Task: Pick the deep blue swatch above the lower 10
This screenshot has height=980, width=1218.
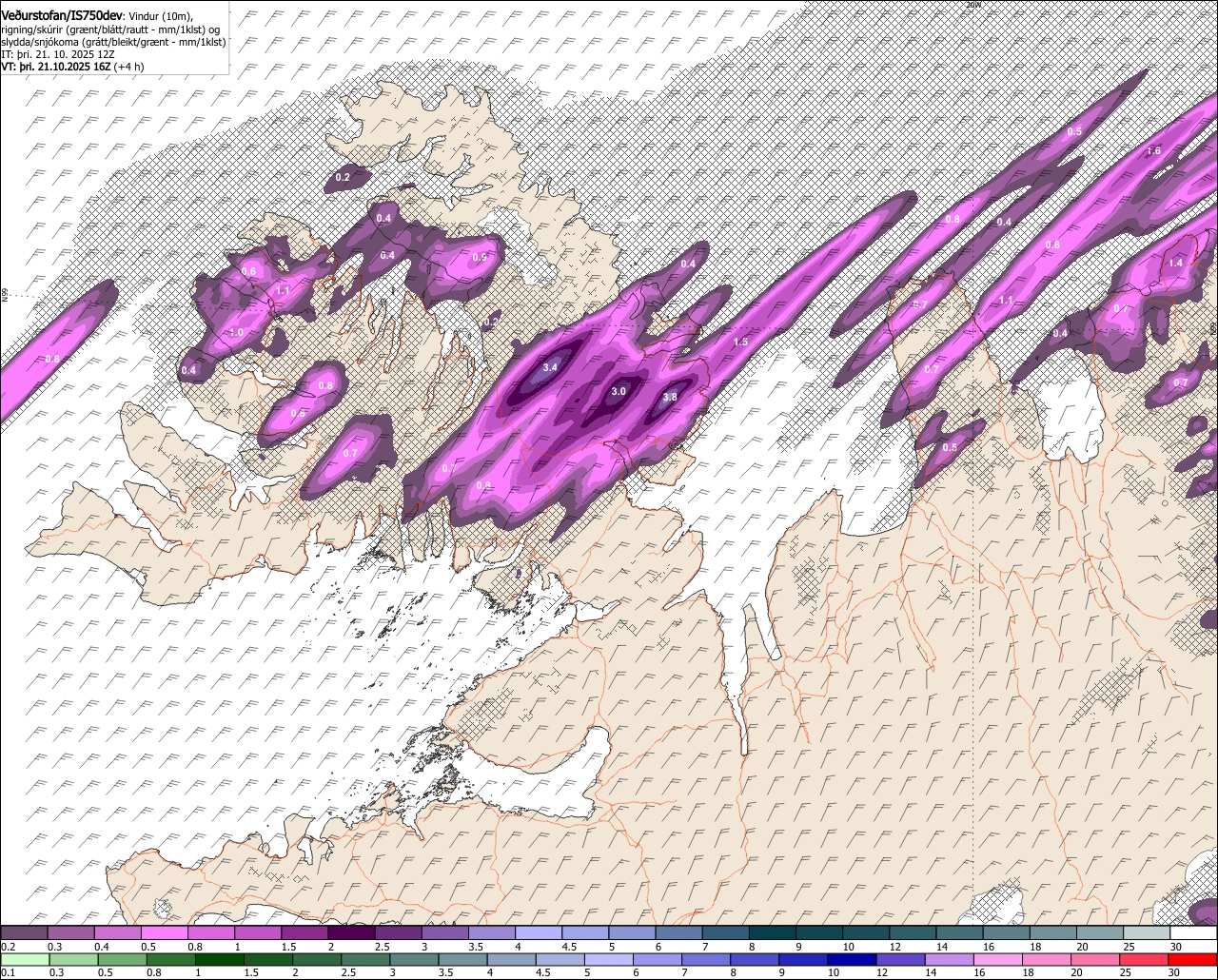Action: [x=852, y=959]
